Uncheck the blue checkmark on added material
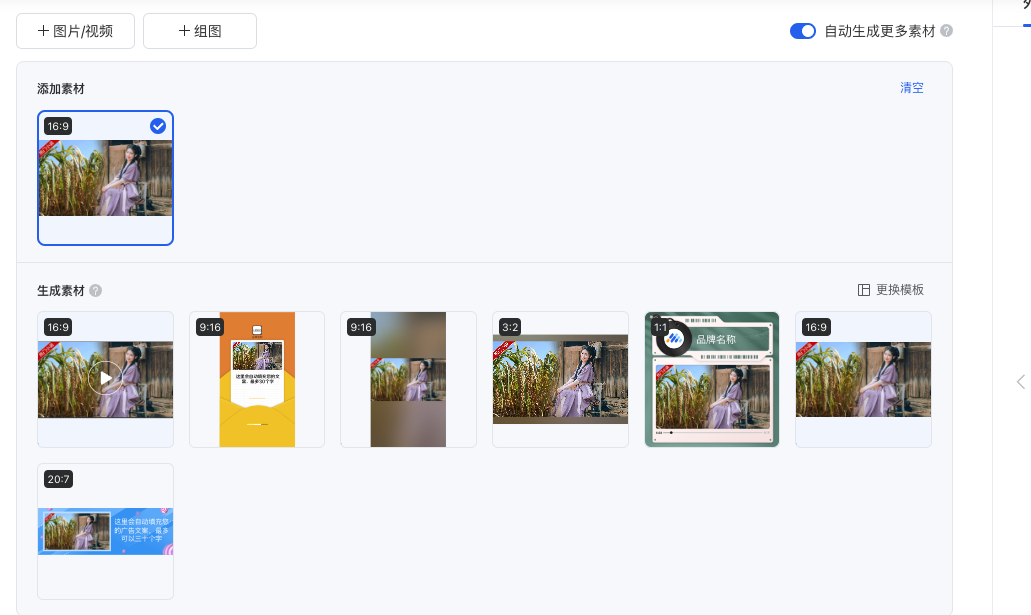This screenshot has height=615, width=1031. (158, 126)
